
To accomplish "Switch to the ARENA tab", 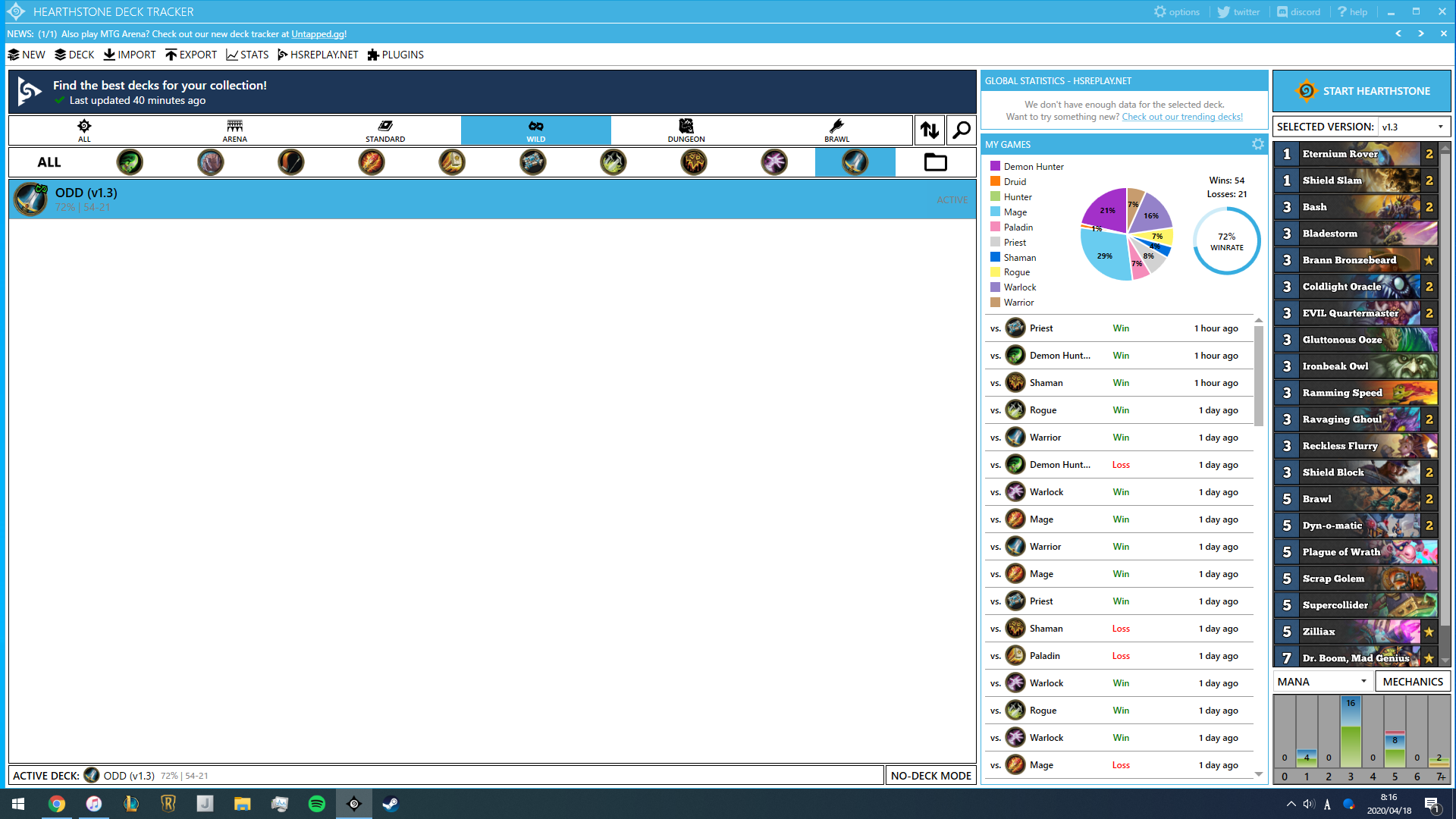I will 235,130.
